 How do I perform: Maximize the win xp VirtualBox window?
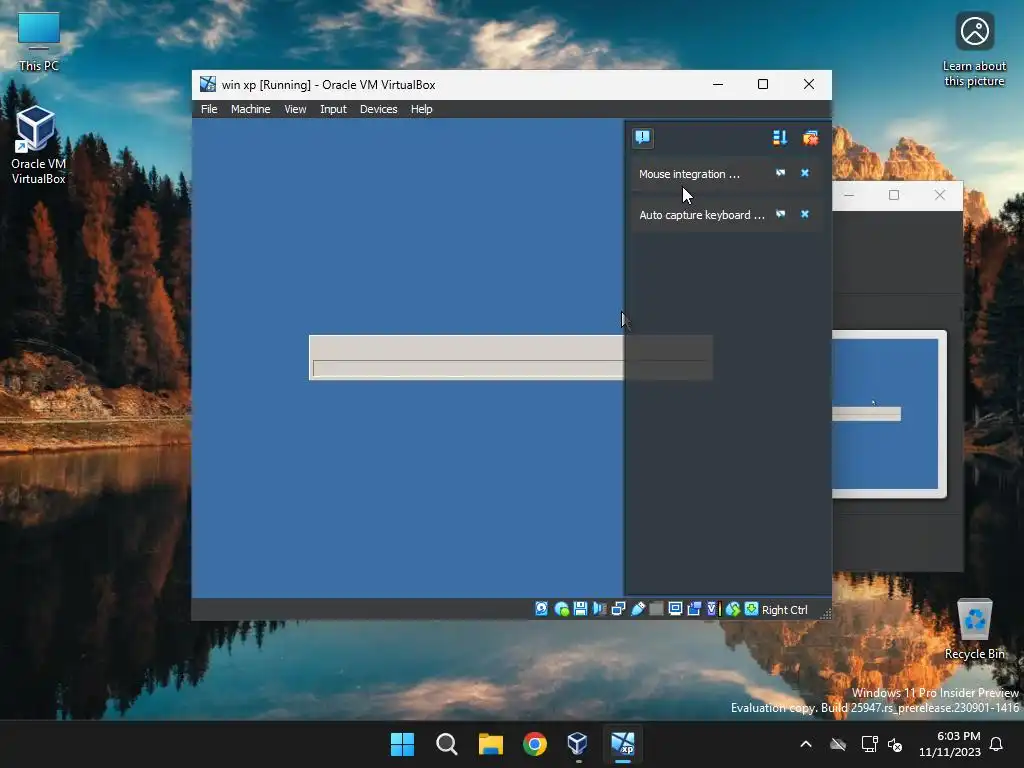point(763,84)
